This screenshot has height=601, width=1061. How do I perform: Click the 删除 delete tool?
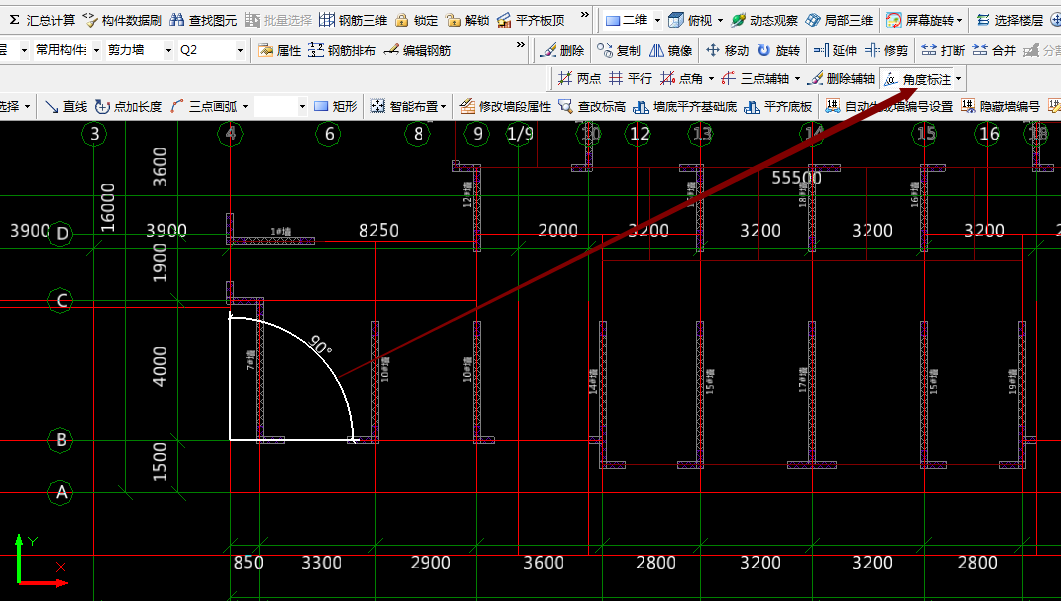(562, 50)
